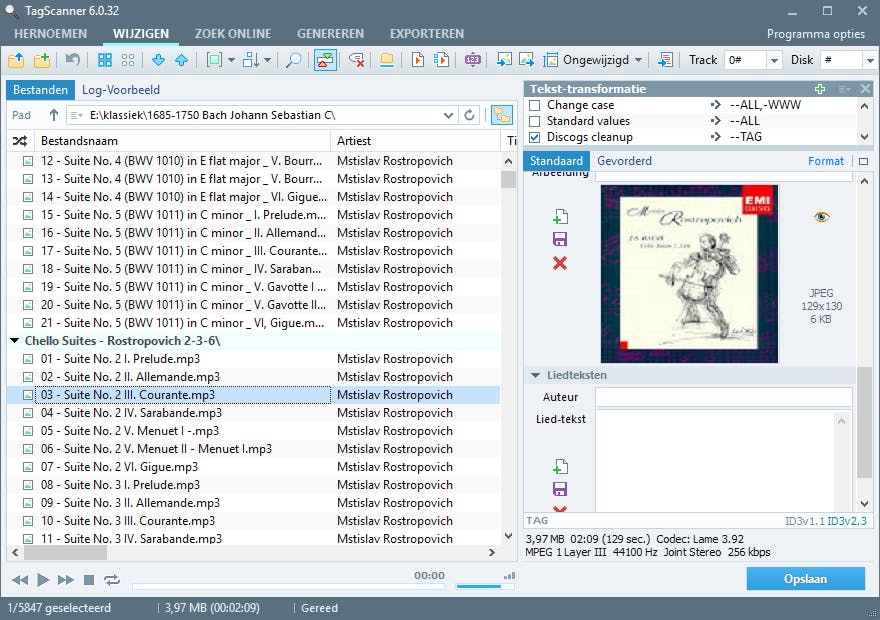Uncheck the Discogs cleanup option

(x=534, y=137)
